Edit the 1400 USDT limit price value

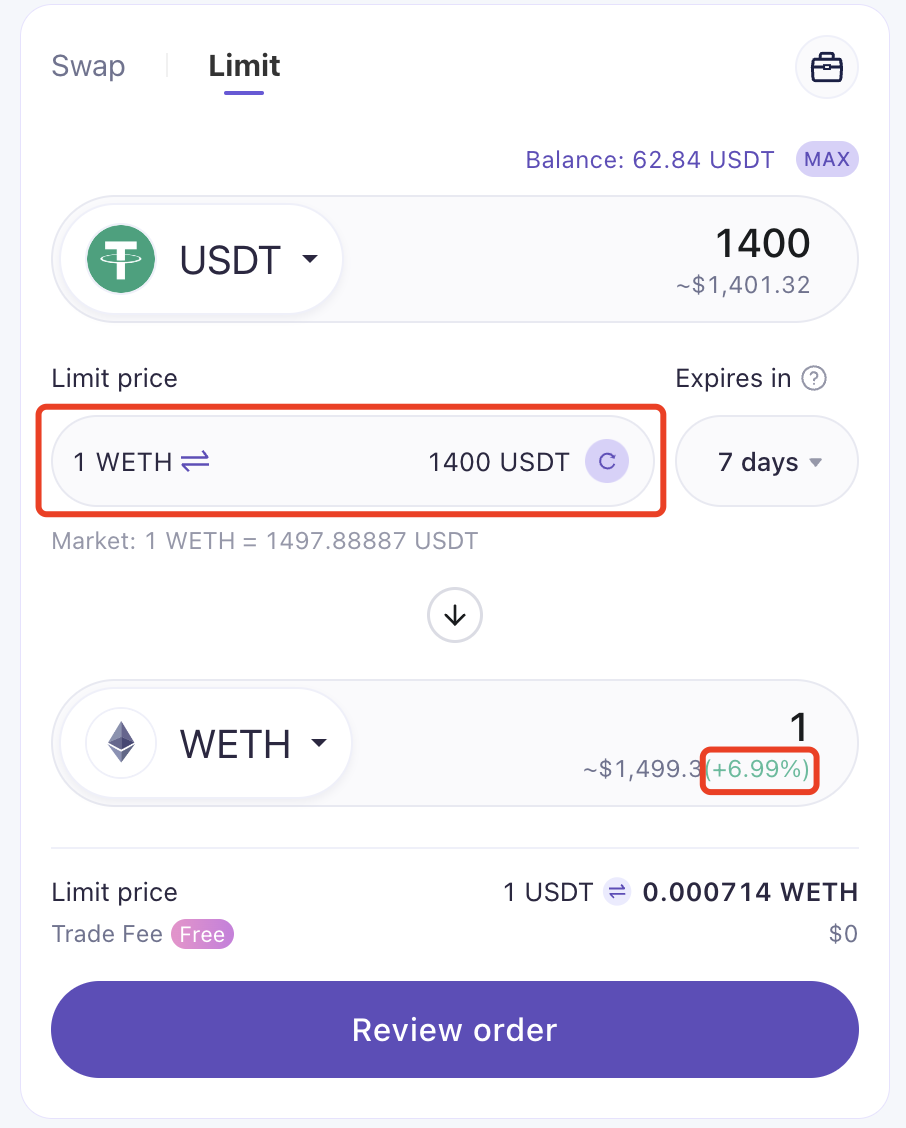click(x=499, y=462)
